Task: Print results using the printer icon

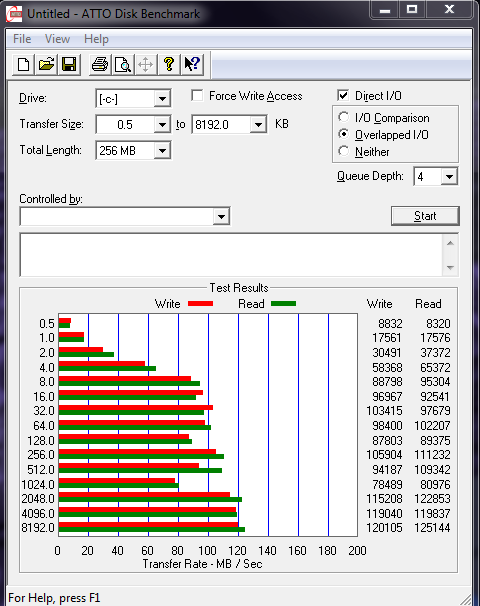Action: tap(100, 64)
